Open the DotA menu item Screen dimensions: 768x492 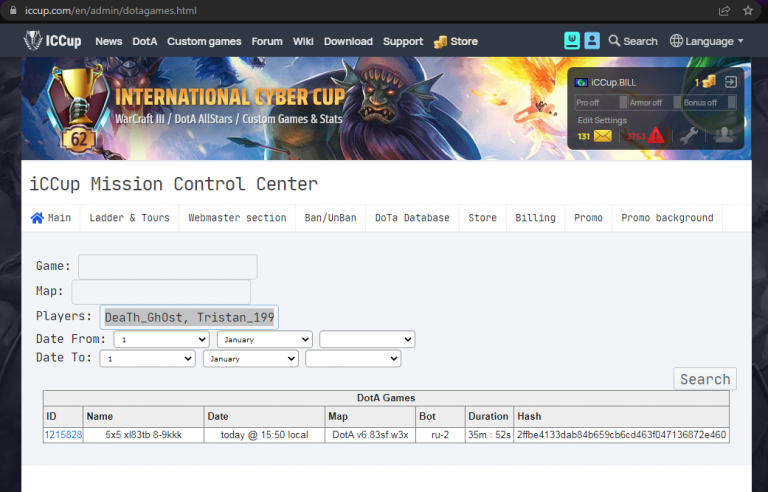[144, 41]
